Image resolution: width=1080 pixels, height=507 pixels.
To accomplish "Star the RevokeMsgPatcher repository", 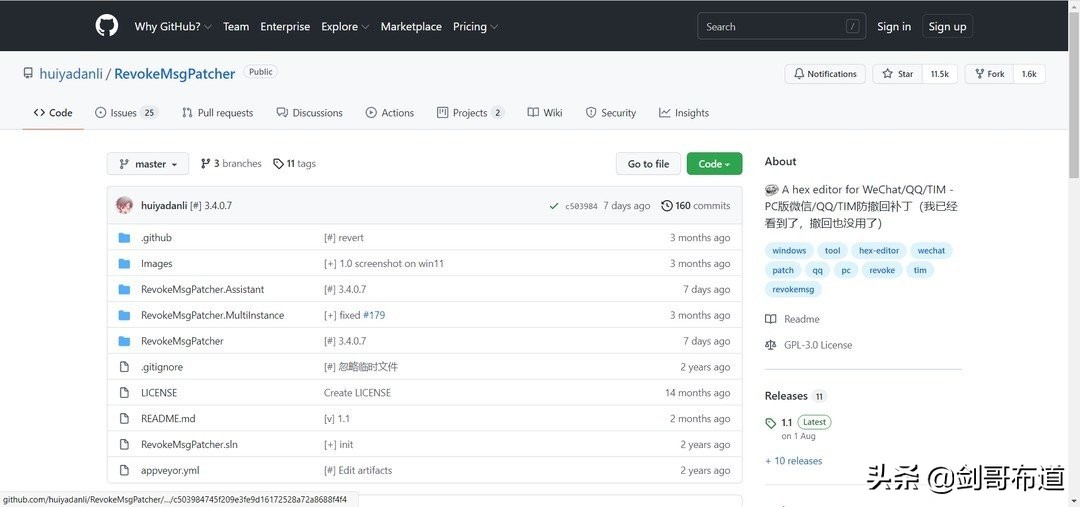I will (898, 74).
